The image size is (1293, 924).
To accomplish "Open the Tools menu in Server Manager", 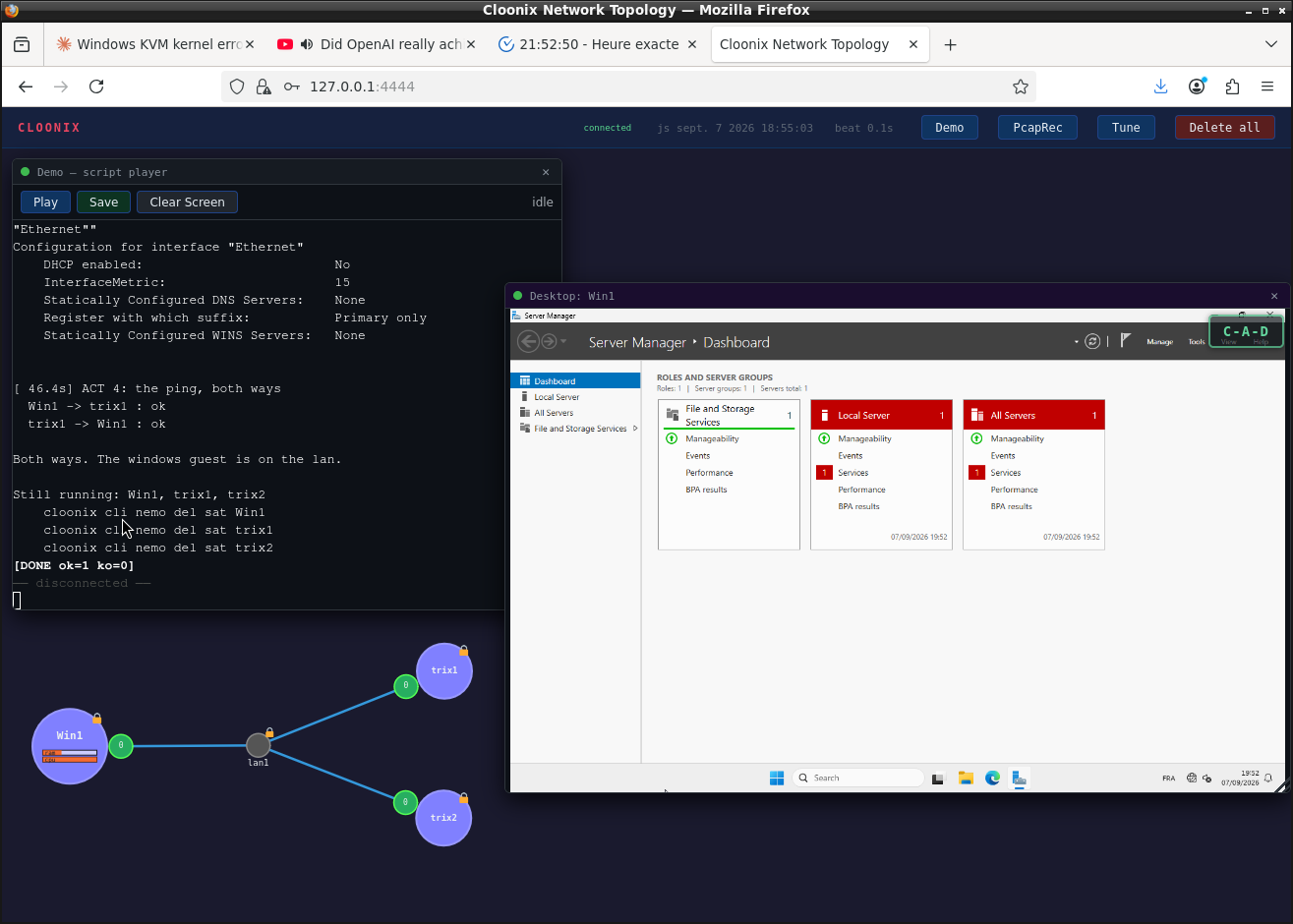I will [1196, 342].
